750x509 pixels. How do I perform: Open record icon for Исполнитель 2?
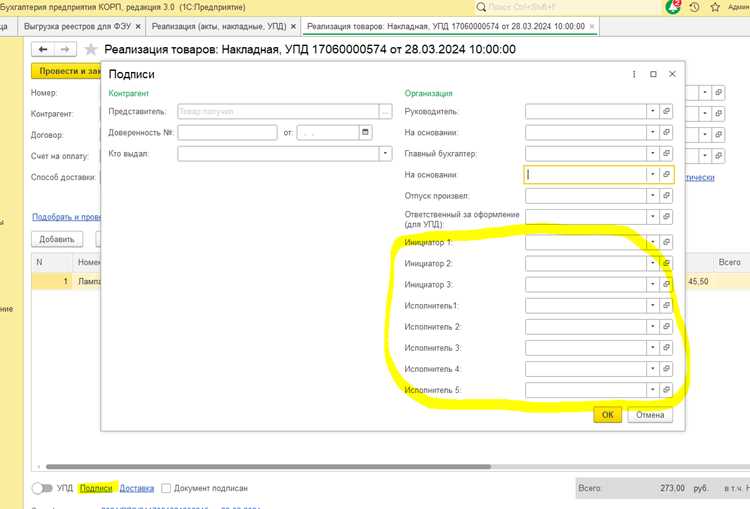[666, 326]
